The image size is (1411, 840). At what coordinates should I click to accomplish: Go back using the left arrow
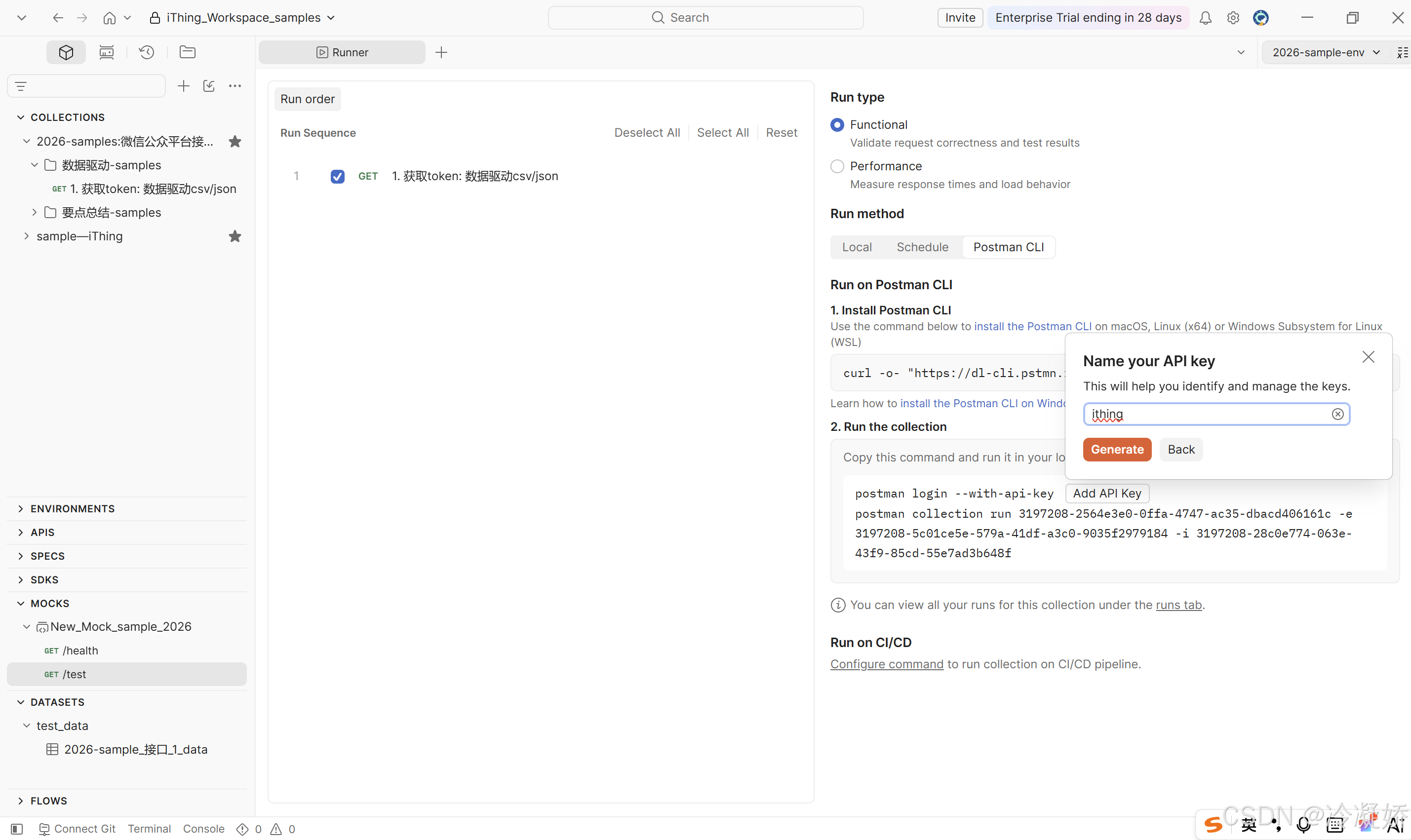click(x=58, y=18)
